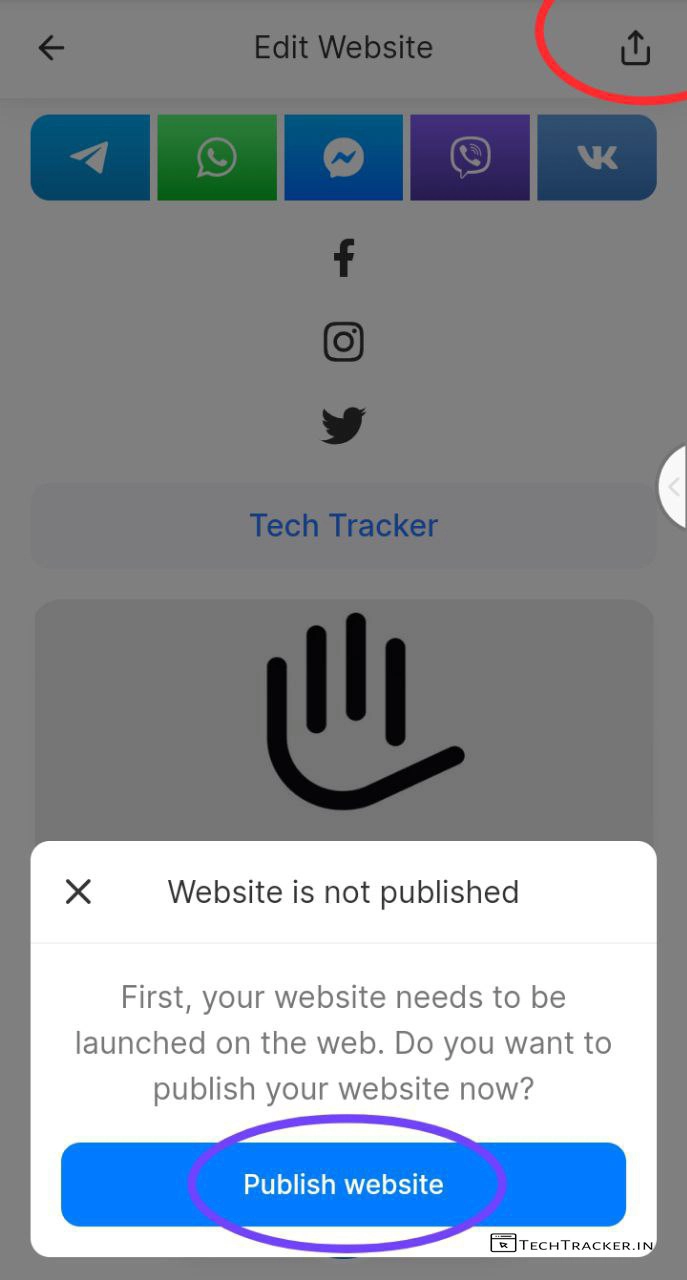Open the VK messenger button
Viewport: 687px width, 1280px height.
coord(597,157)
